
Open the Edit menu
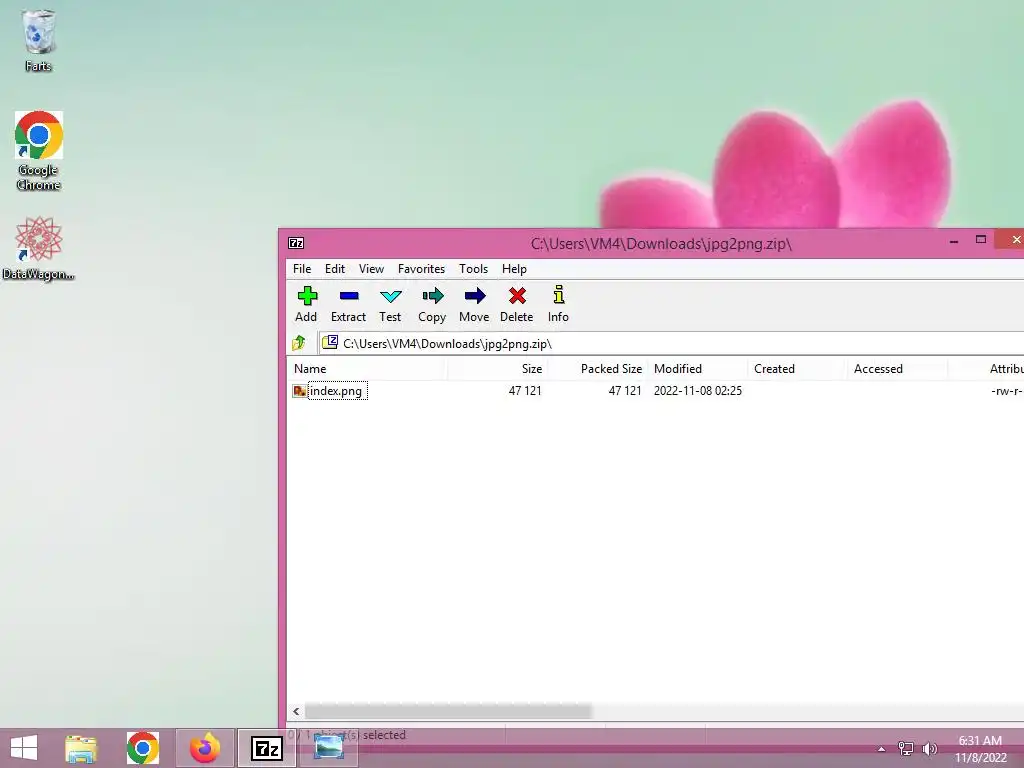[335, 268]
